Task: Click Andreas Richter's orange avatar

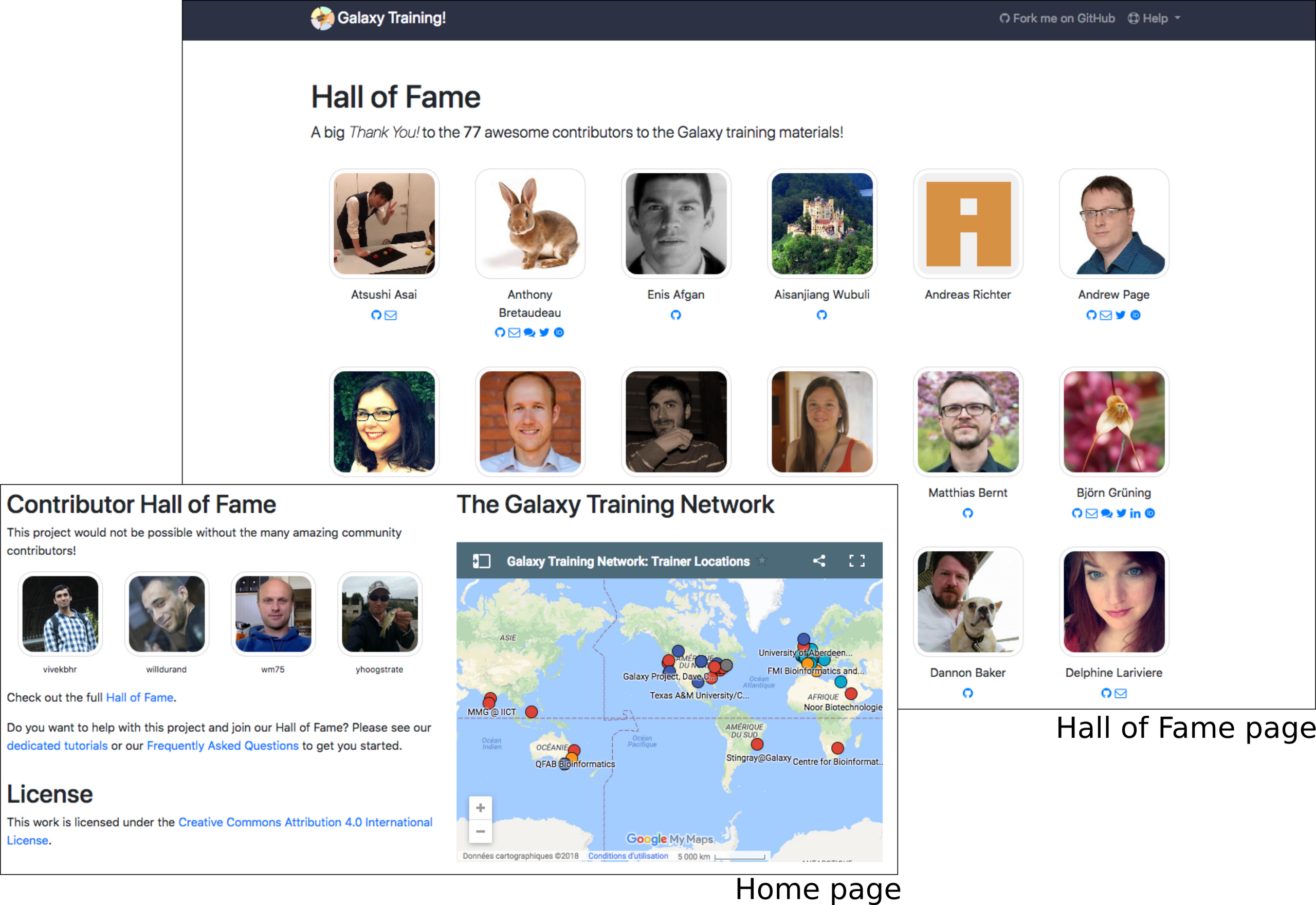Action: (x=968, y=223)
